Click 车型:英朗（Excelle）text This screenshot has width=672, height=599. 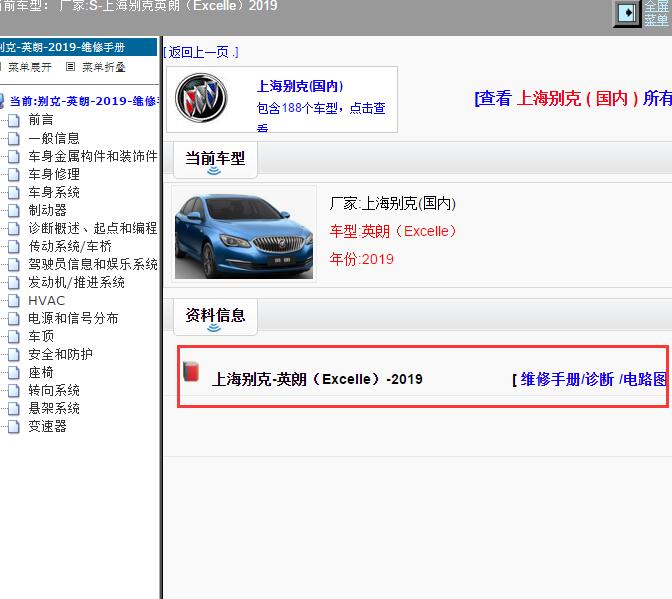(393, 231)
